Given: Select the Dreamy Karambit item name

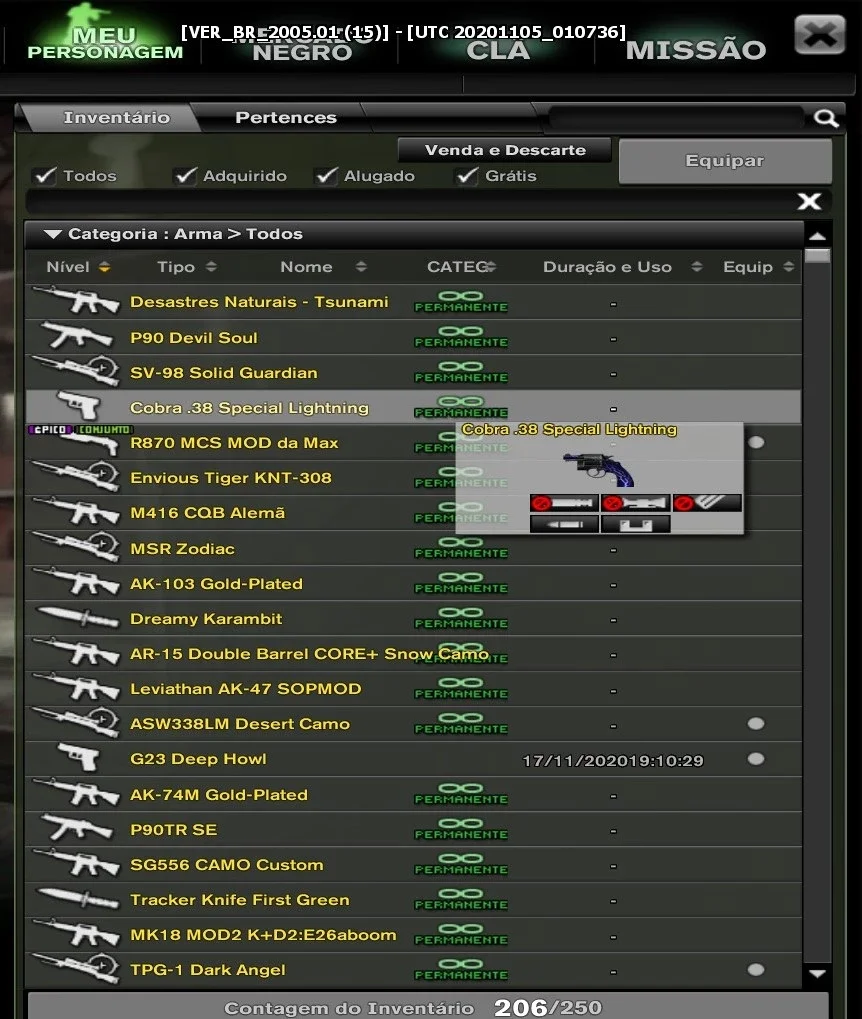Looking at the screenshot, I should pos(206,619).
